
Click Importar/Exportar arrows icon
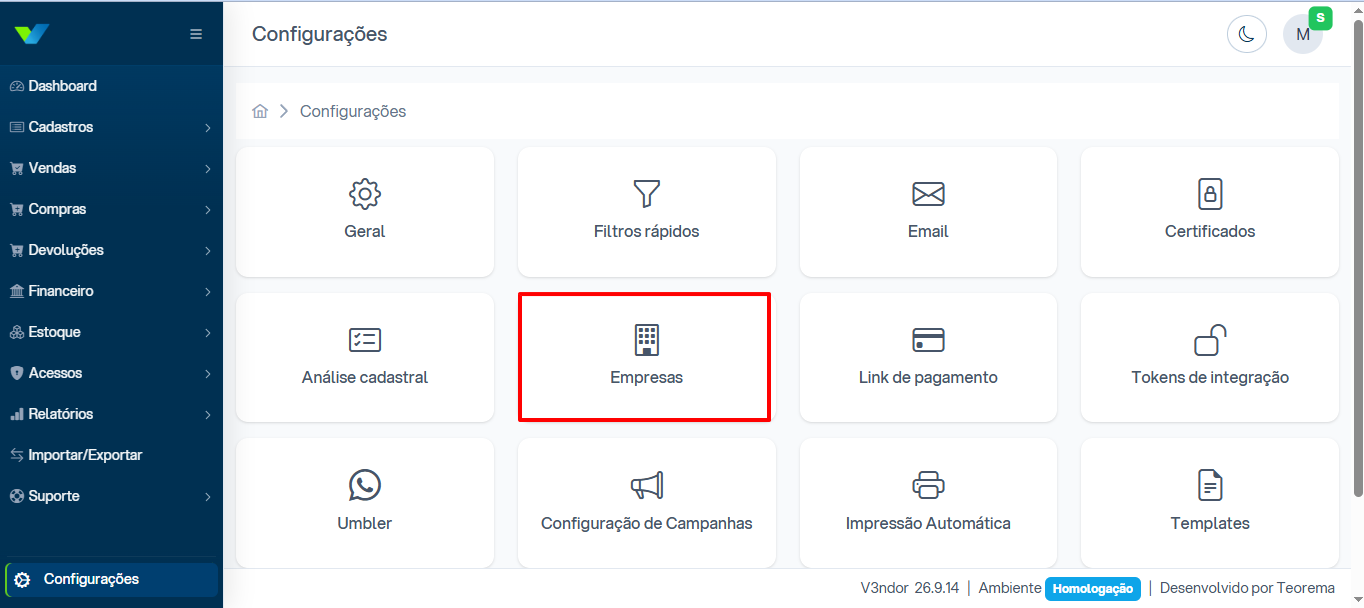17,455
